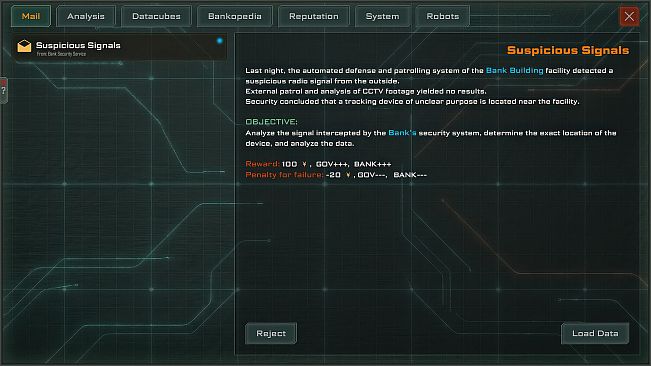
Task: Click the Reward line text
Action: (318, 164)
